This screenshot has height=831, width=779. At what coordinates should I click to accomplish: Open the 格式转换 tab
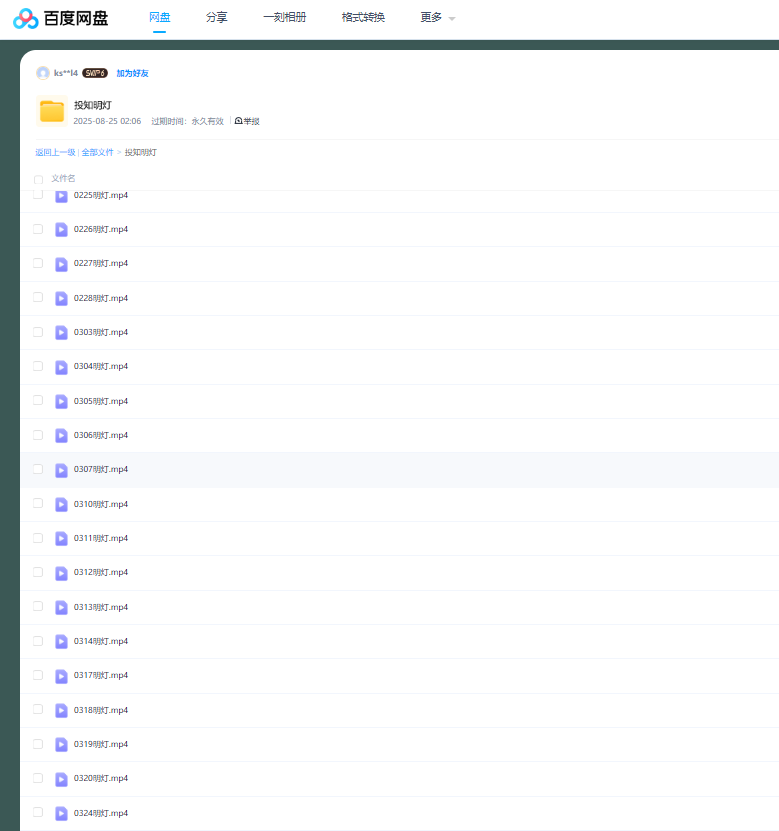tap(363, 18)
